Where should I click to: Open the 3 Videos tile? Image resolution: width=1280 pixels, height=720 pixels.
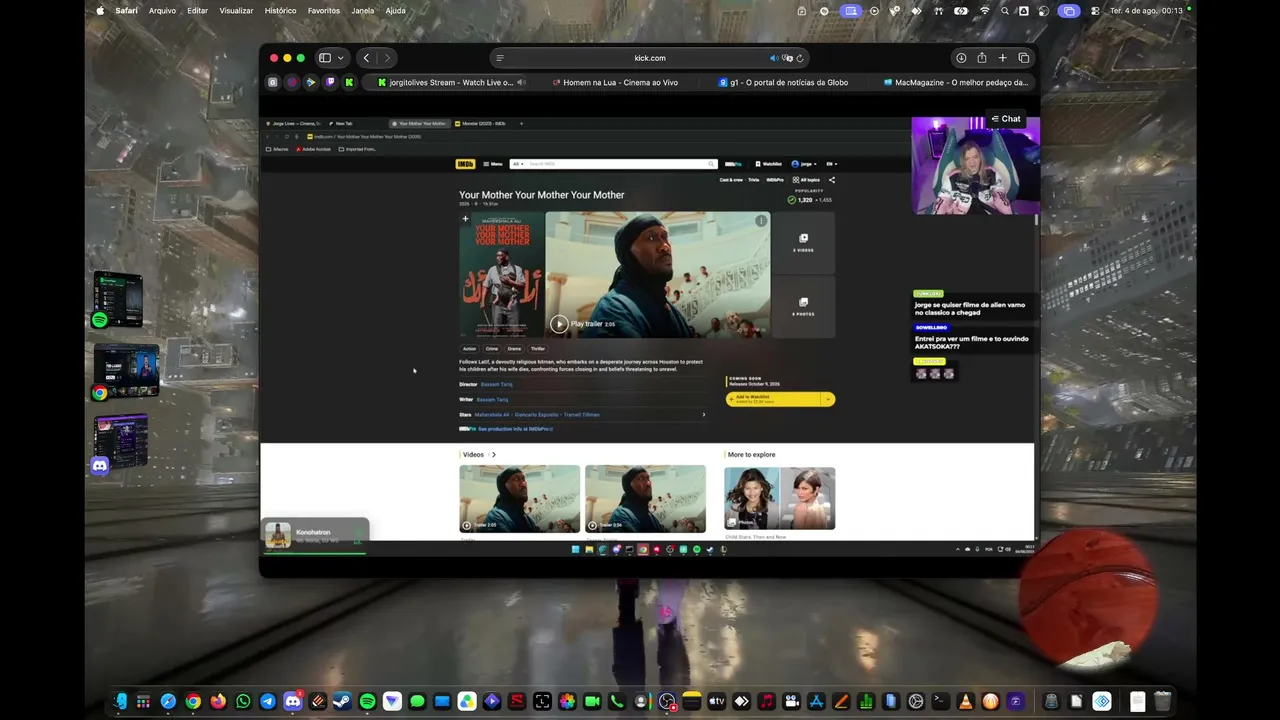(x=803, y=243)
